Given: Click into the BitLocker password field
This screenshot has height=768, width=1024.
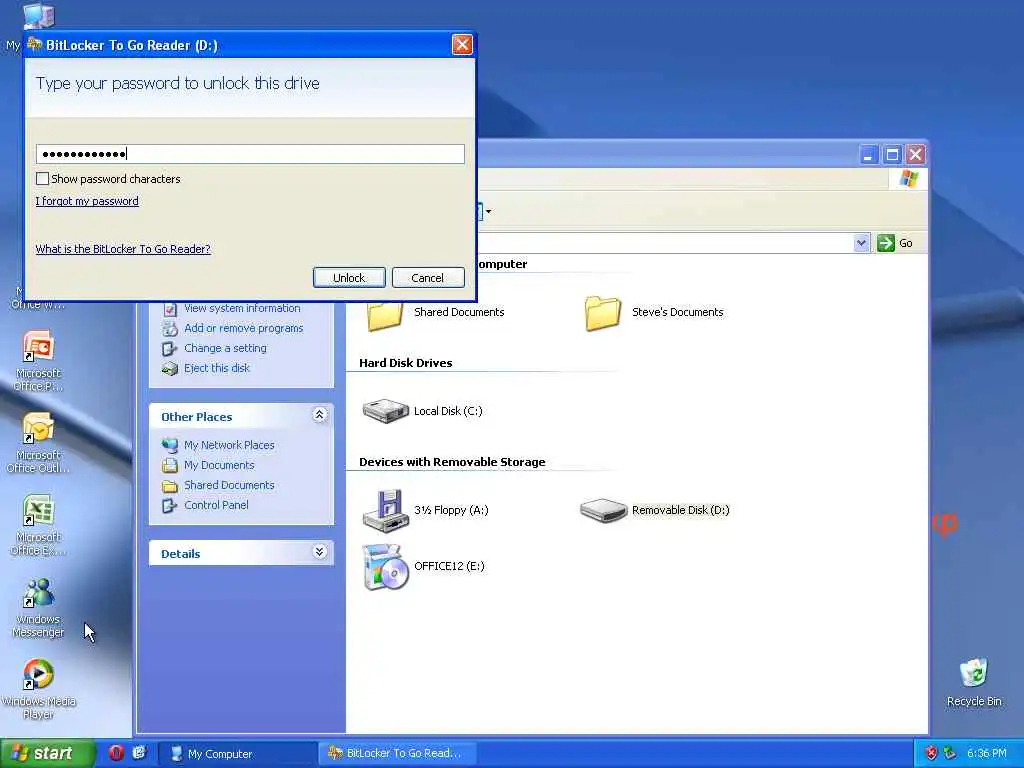Looking at the screenshot, I should 250,153.
